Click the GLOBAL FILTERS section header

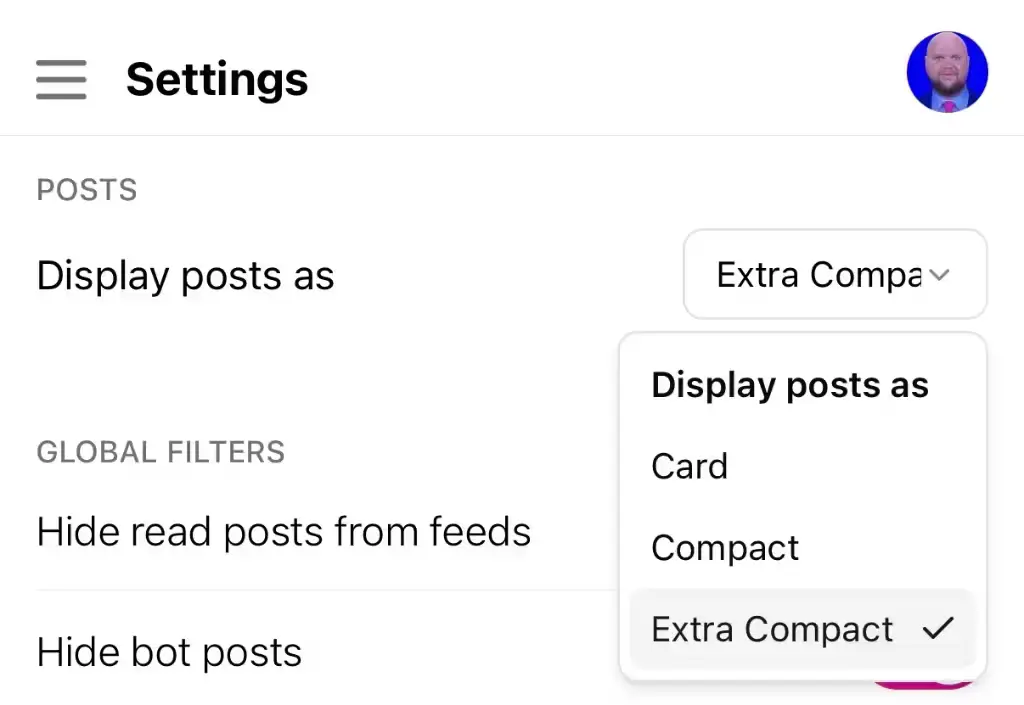(x=160, y=452)
